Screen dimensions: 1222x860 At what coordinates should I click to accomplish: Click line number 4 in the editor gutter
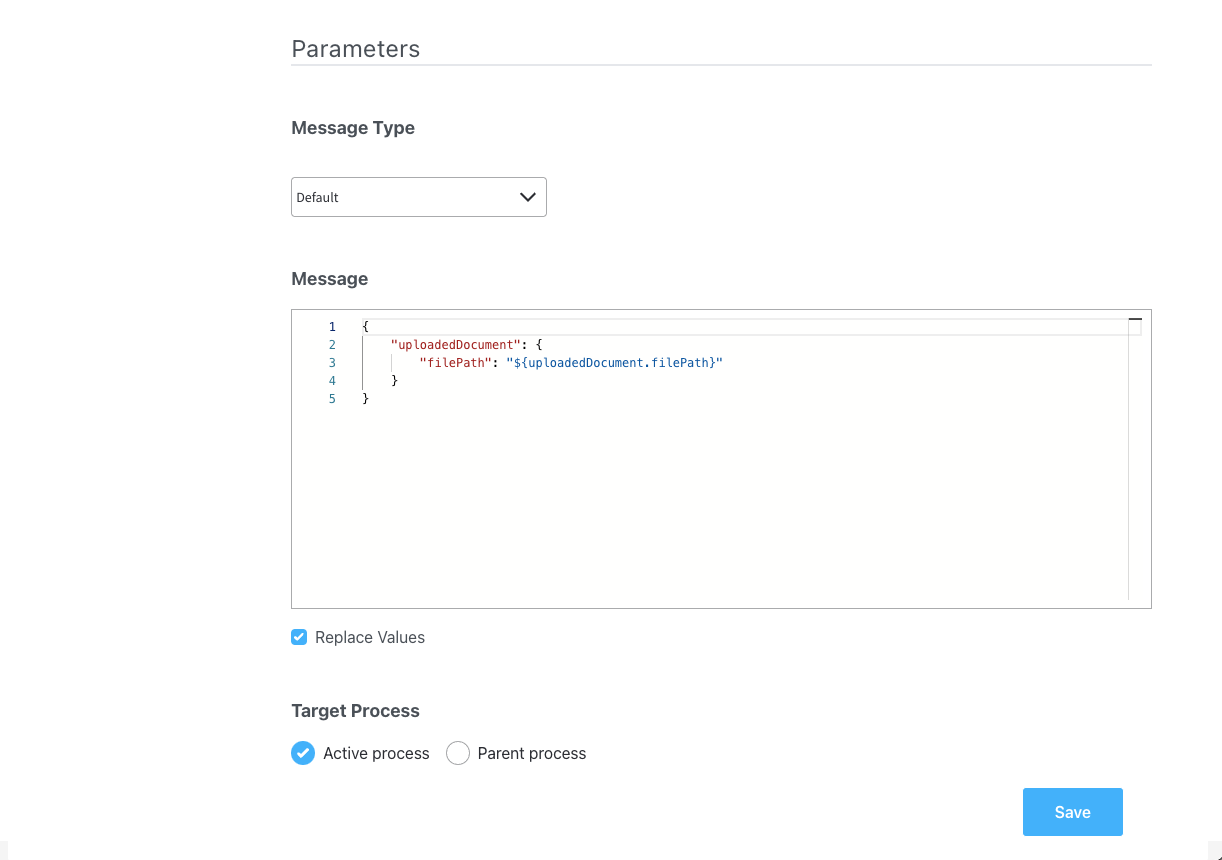point(332,381)
